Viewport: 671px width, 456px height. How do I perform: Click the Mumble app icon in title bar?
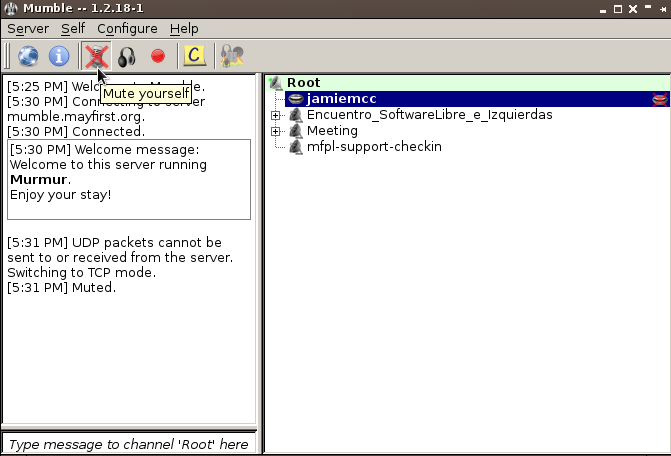tap(11, 9)
